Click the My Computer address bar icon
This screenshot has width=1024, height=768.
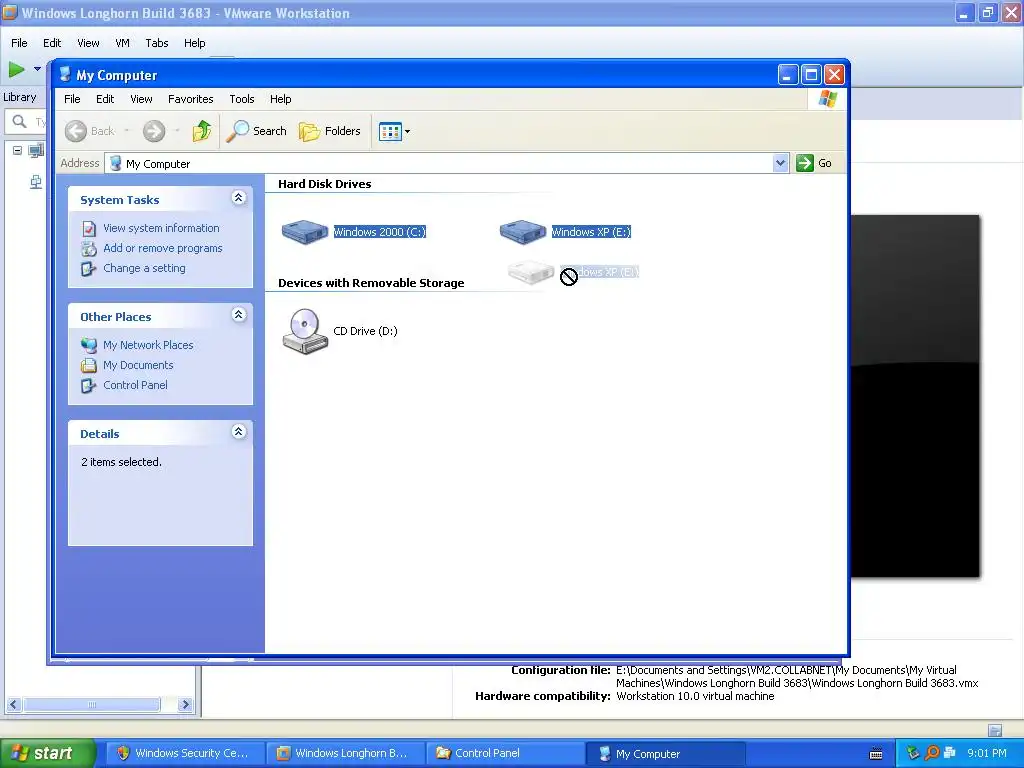point(116,163)
